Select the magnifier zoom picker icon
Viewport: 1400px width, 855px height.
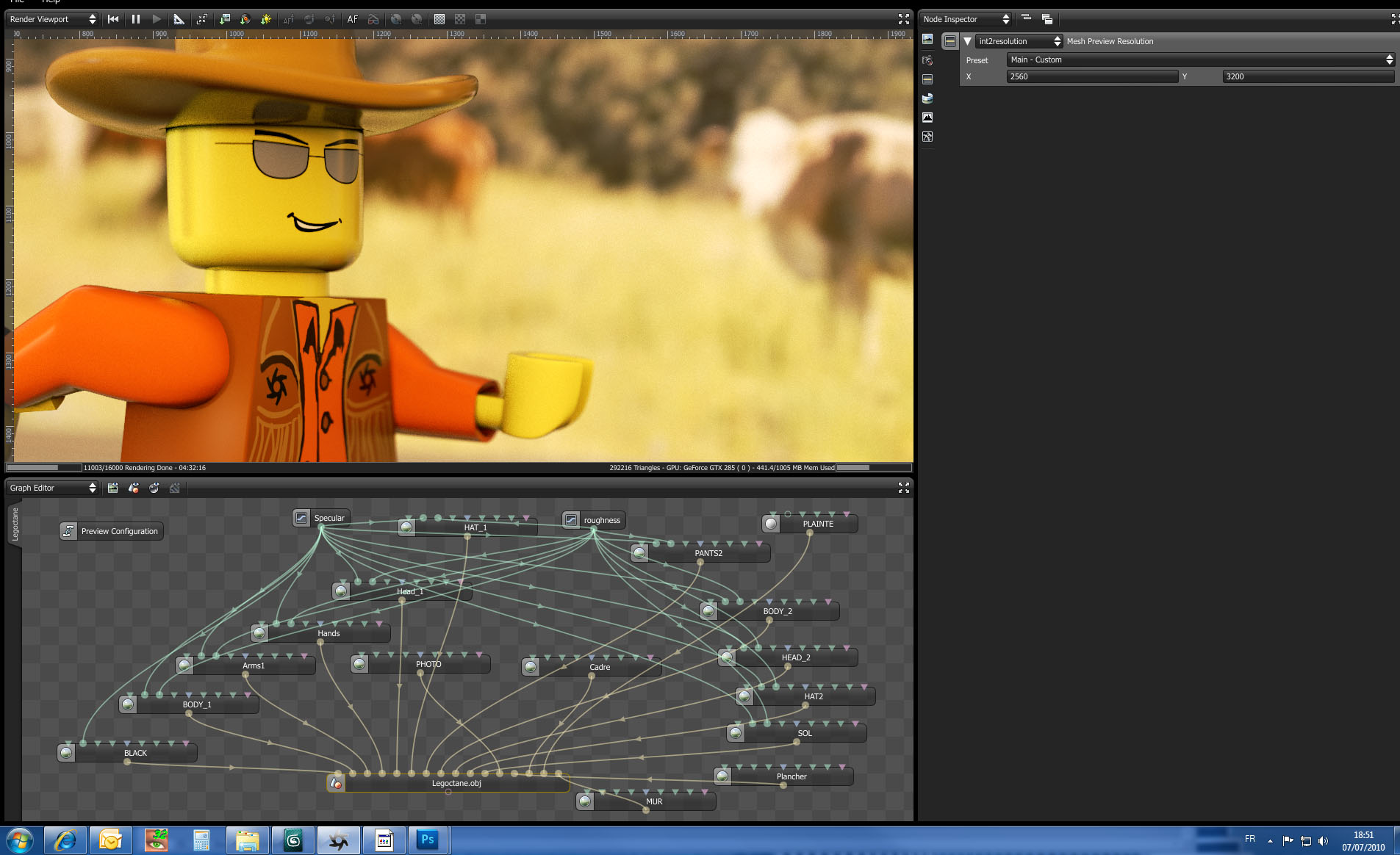pos(329,19)
